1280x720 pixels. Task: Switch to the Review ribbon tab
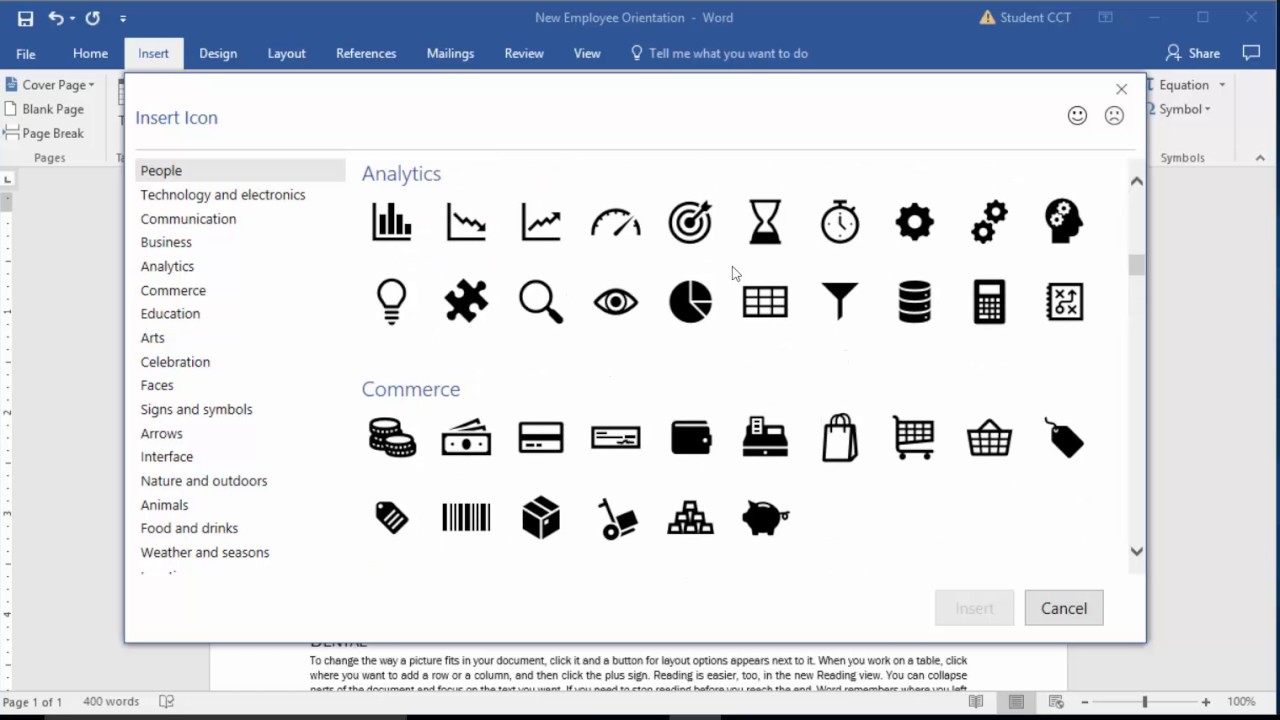coord(524,53)
